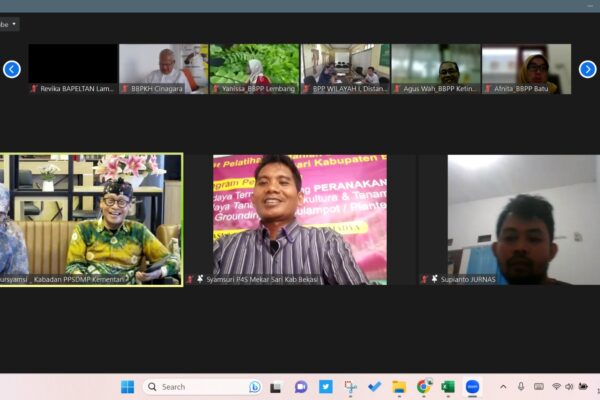Image resolution: width=600 pixels, height=400 pixels.
Task: Click the Windows Start button
Action: pos(127,387)
